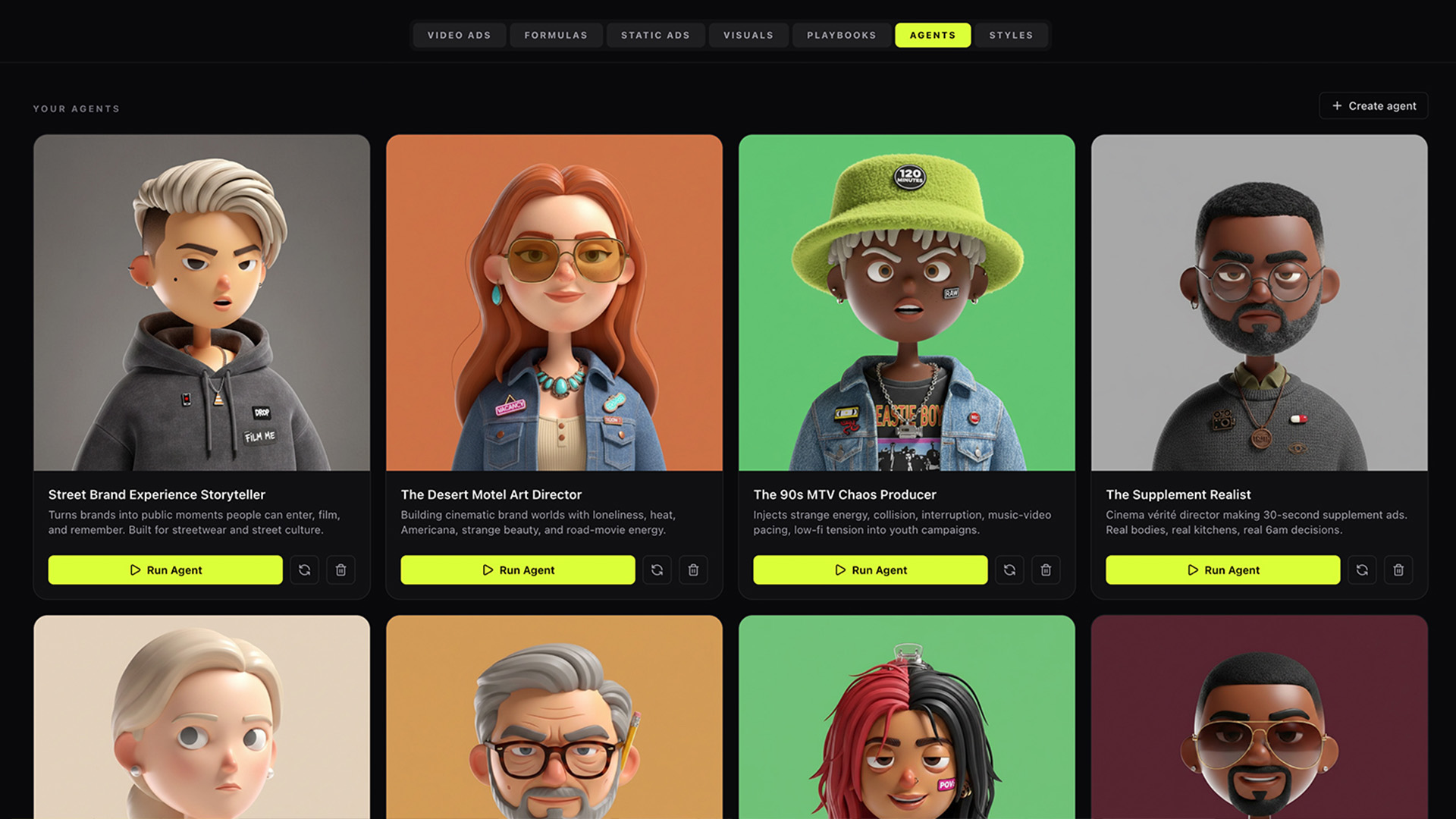1456x819 pixels.
Task: Click the title The Supplement Realist
Action: [x=1178, y=494]
